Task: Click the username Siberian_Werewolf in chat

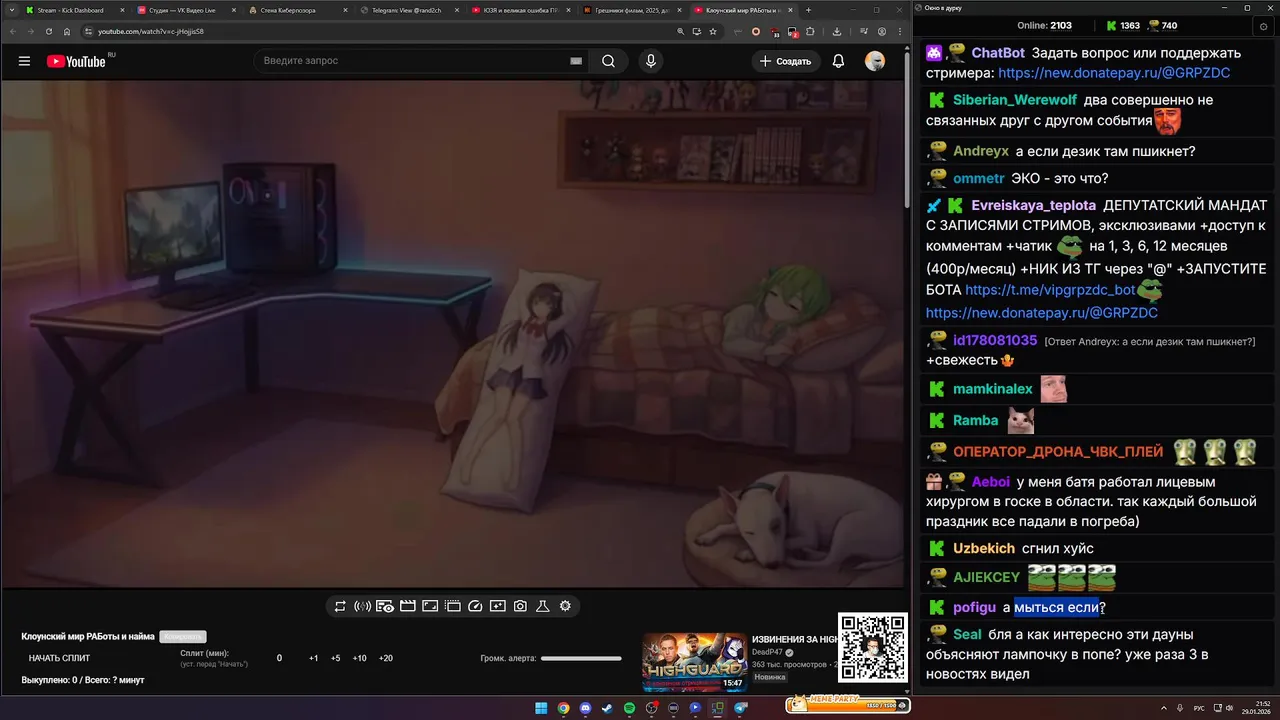Action: [1015, 100]
